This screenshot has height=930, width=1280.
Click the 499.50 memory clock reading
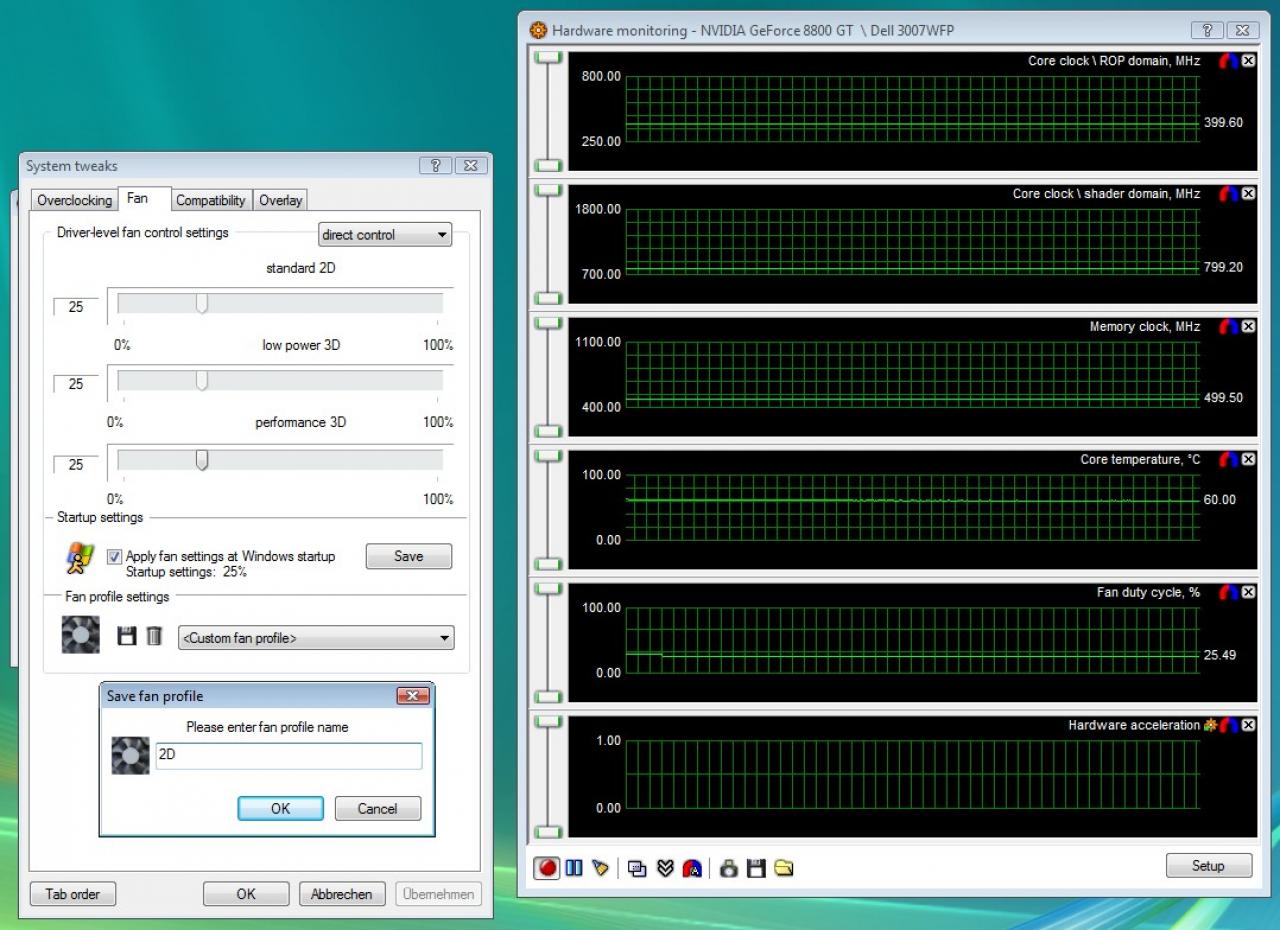[x=1223, y=398]
